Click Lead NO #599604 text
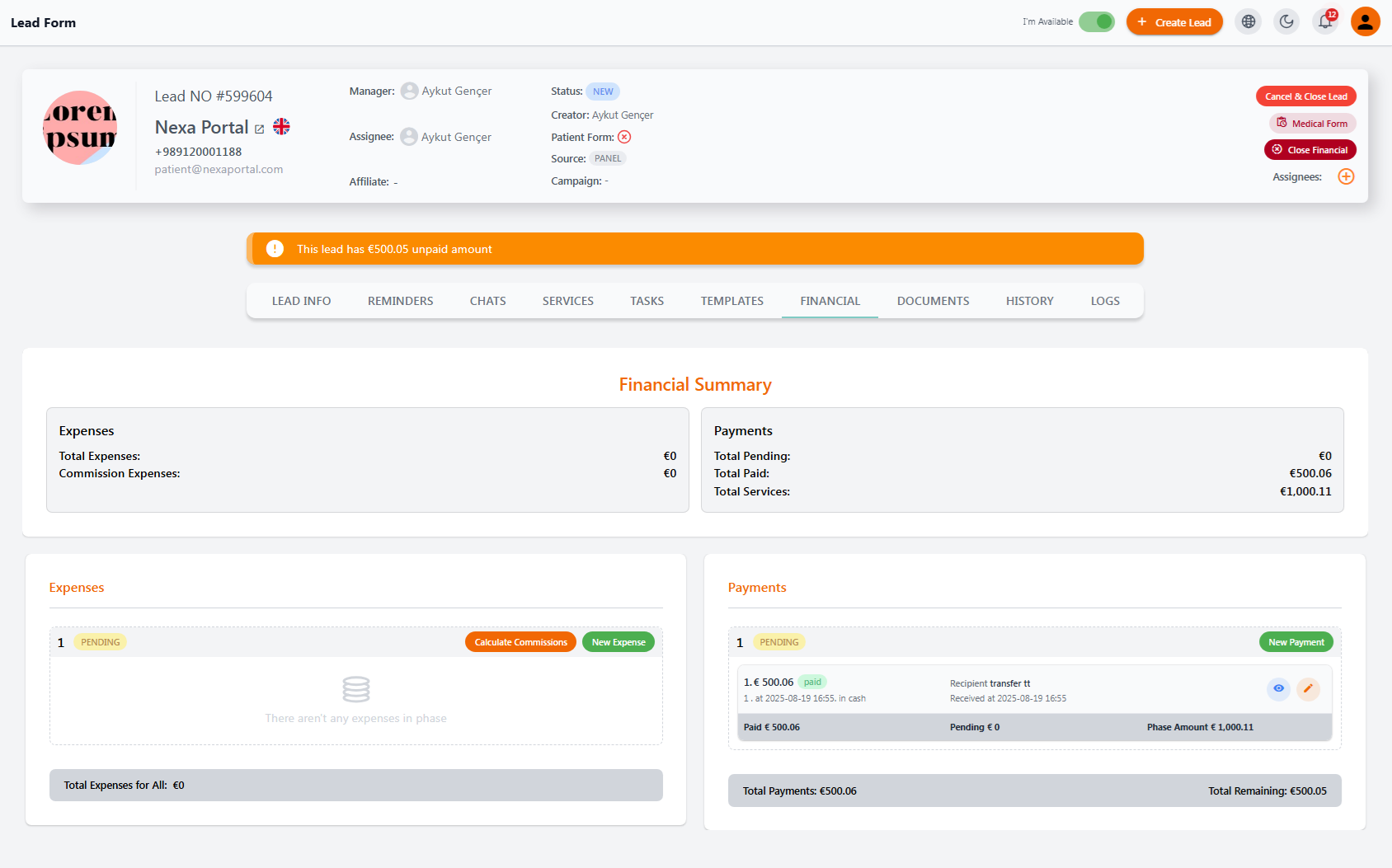The image size is (1392, 868). (214, 96)
